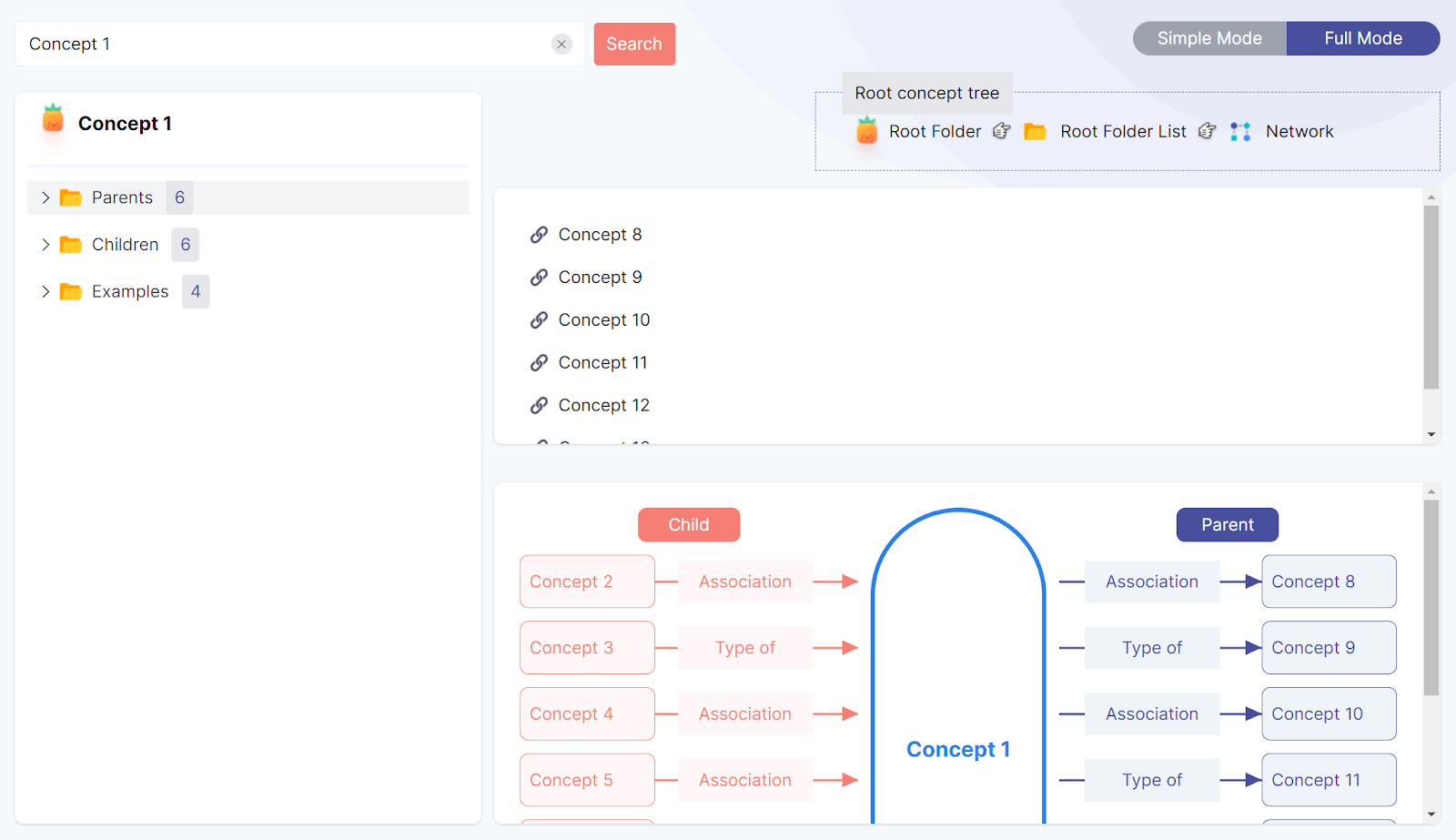
Task: Select the Concept 4 child node
Action: [587, 714]
